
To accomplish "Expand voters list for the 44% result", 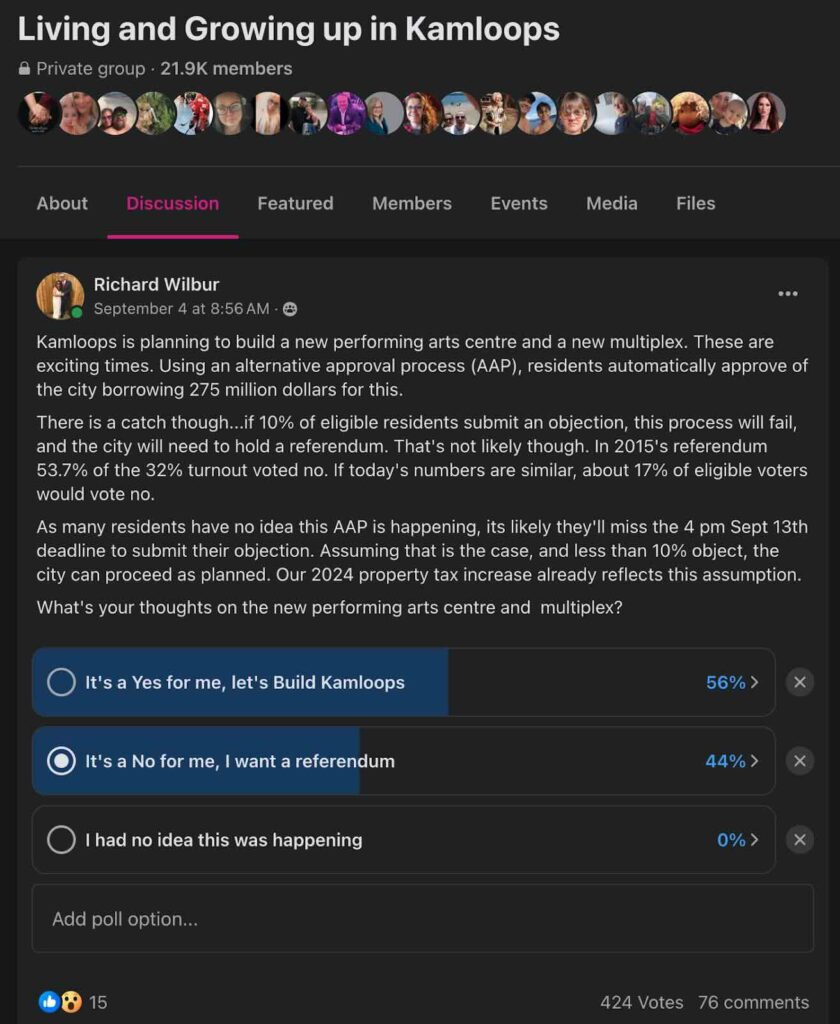I will pos(732,761).
